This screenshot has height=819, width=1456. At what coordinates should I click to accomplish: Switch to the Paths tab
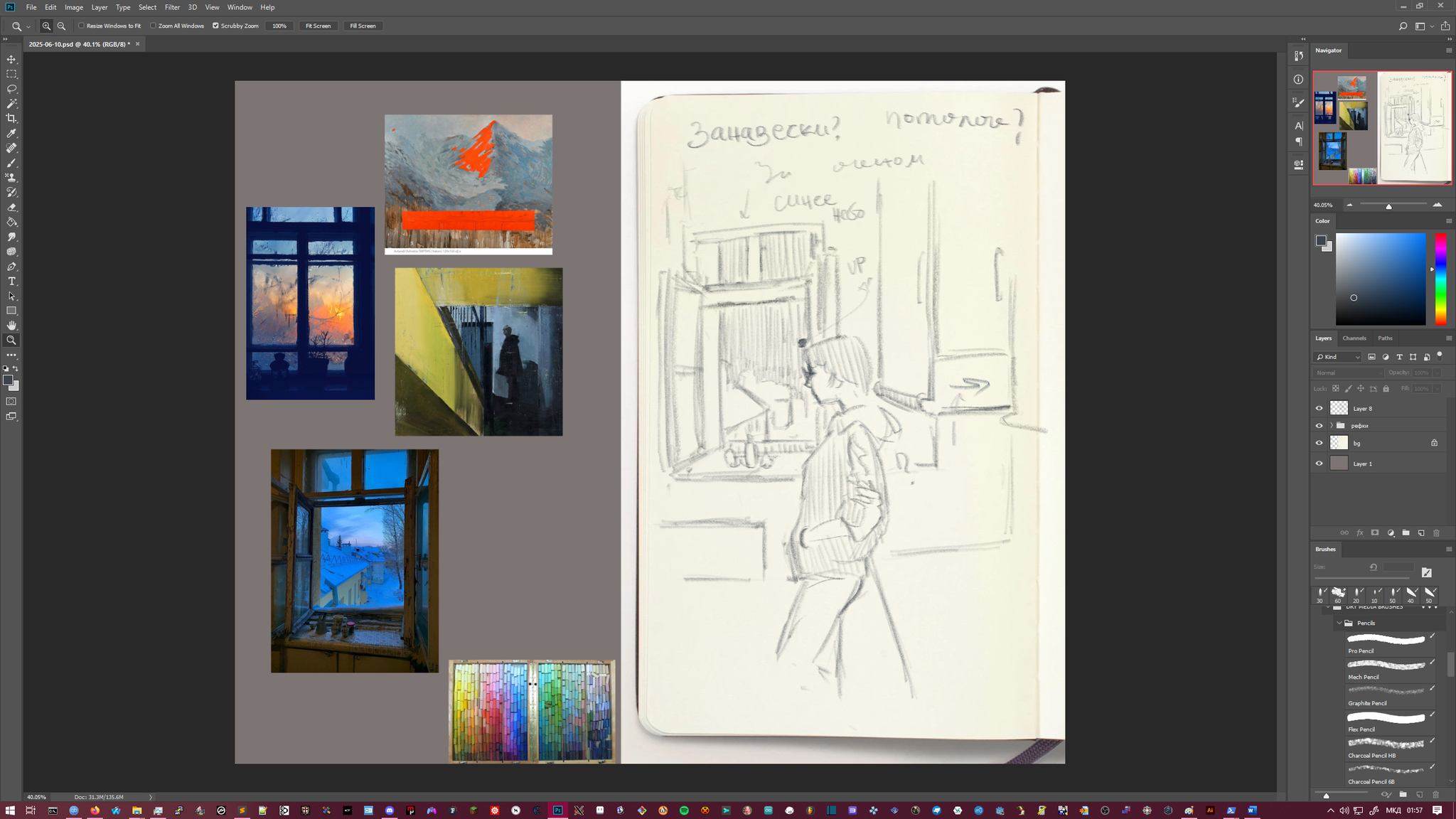[1385, 338]
